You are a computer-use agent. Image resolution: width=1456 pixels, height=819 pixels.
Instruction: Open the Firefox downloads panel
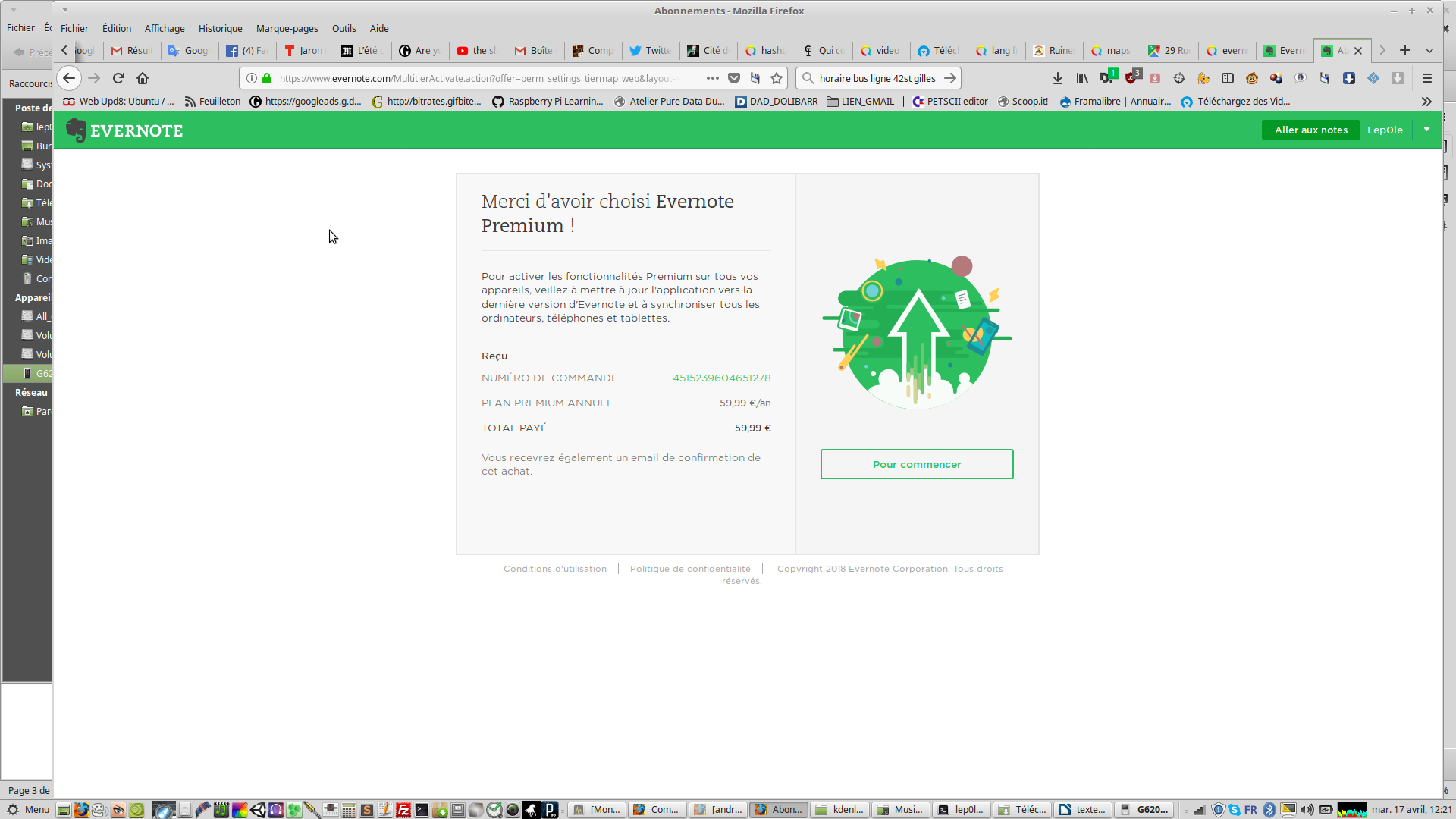1058,78
